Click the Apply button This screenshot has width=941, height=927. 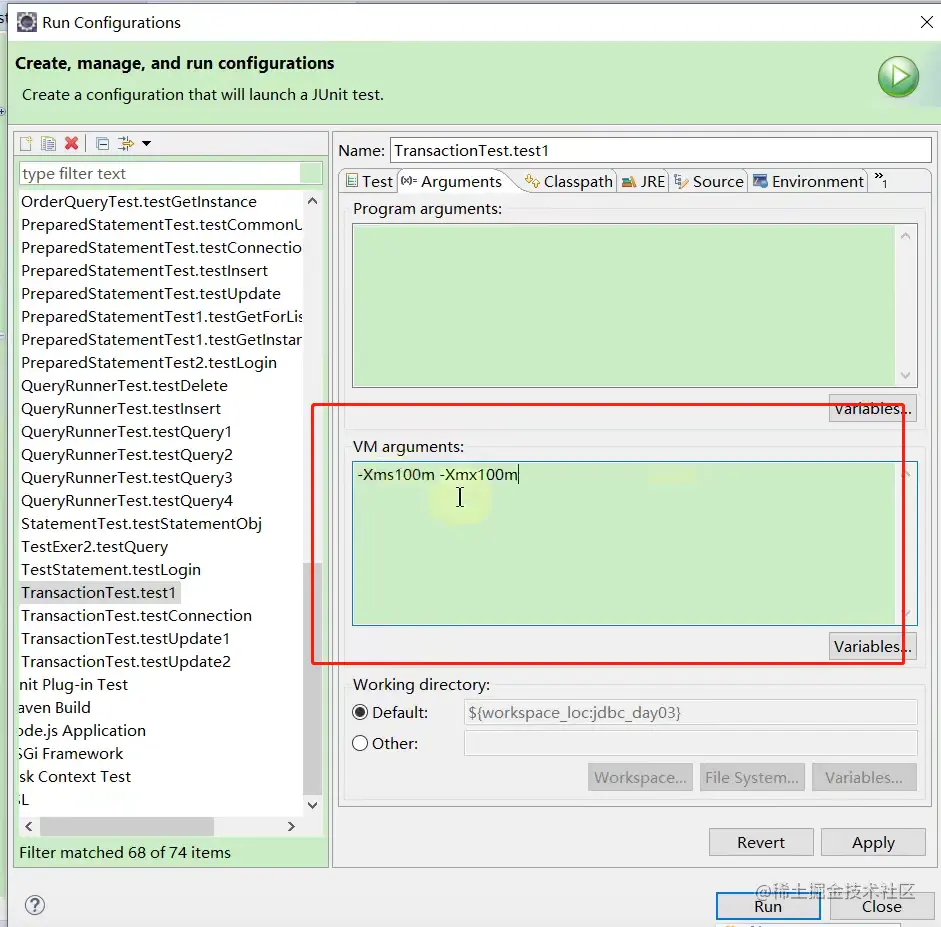coord(873,842)
